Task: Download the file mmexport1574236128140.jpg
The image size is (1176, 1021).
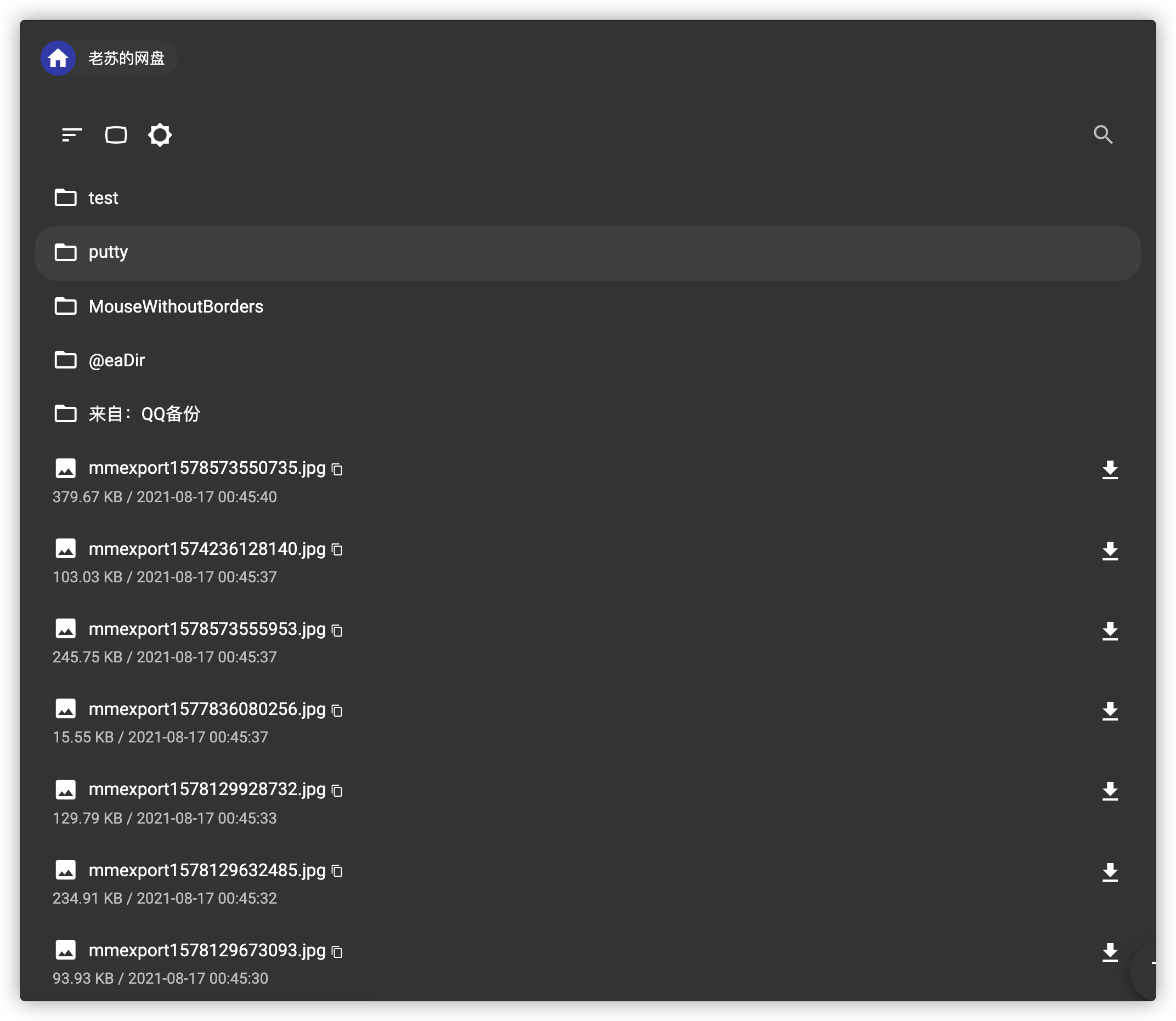Action: coord(1109,549)
